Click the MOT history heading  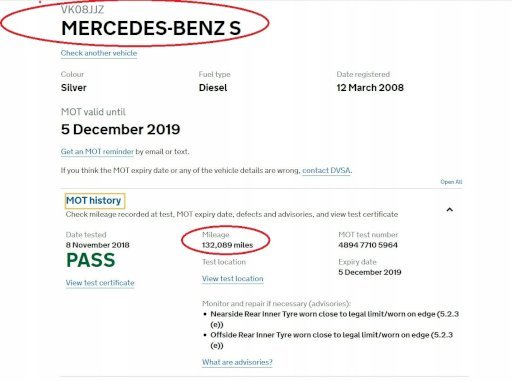(x=94, y=200)
